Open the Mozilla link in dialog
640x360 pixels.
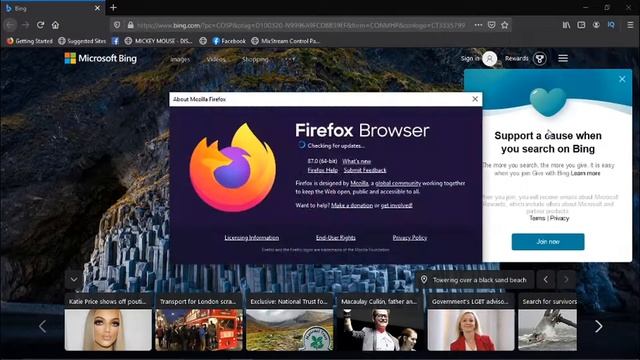(x=359, y=183)
